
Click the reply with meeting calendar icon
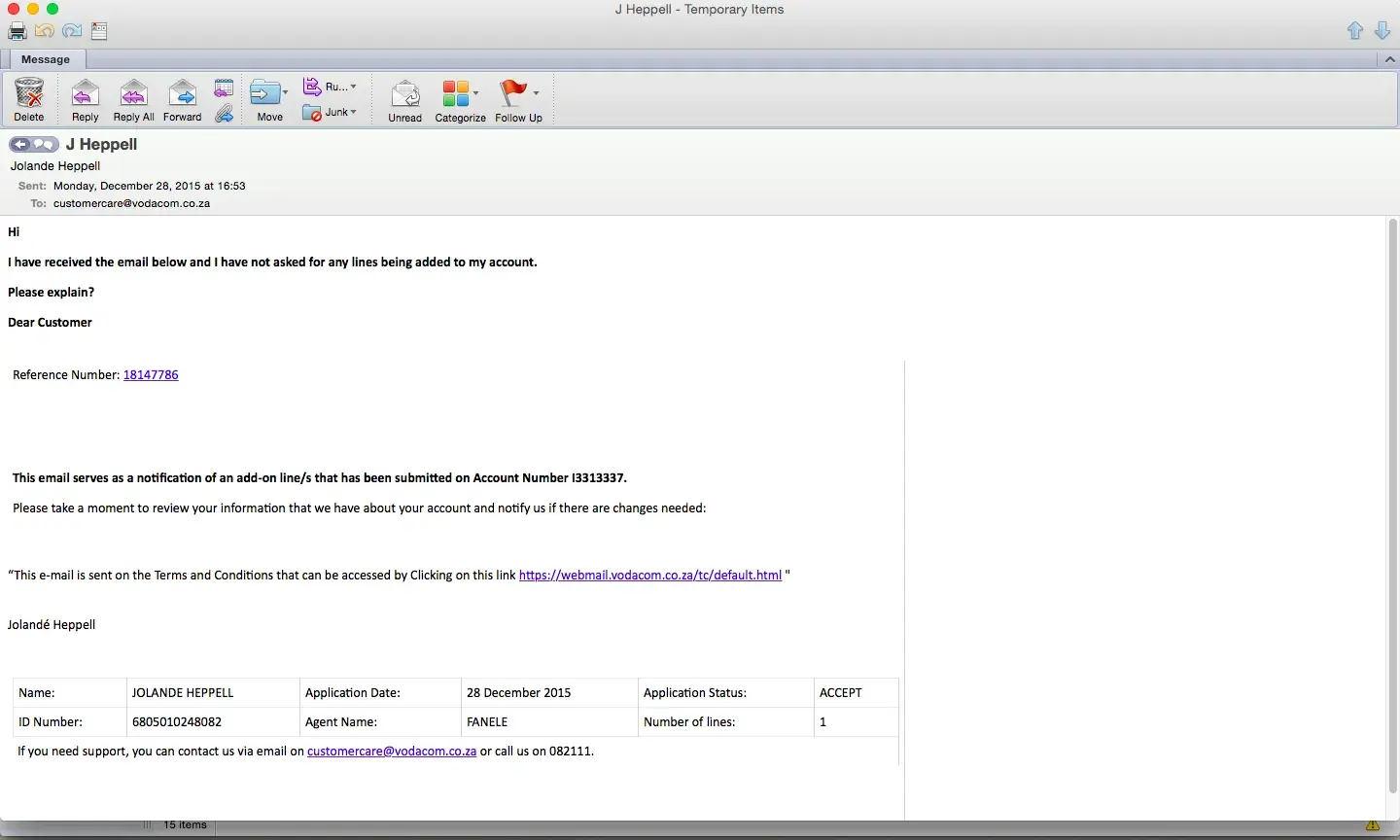(x=224, y=87)
